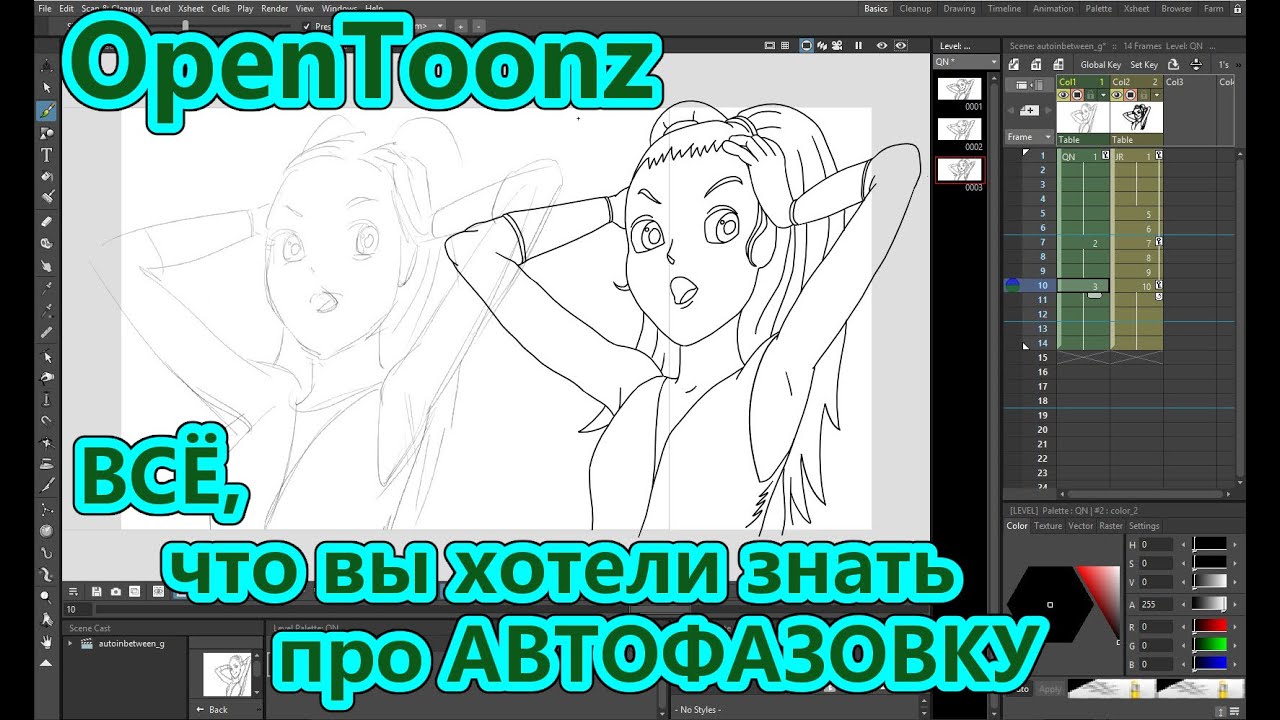This screenshot has height=720, width=1280.
Task: Open the Render menu
Action: (x=275, y=8)
